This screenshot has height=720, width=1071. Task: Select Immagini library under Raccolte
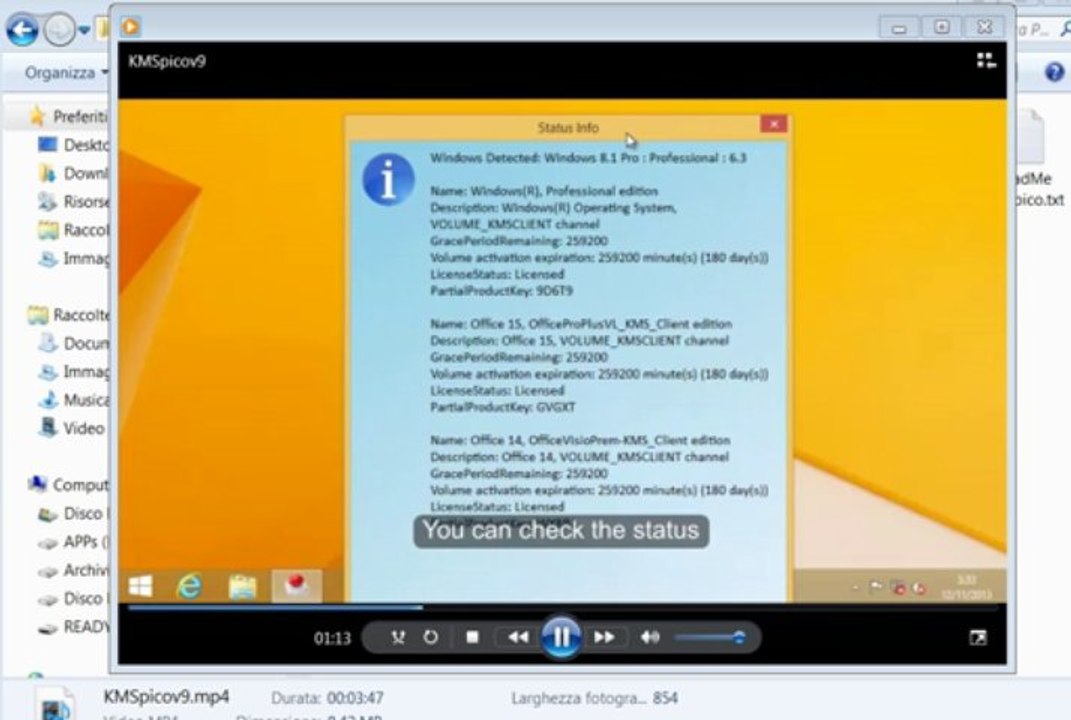73,372
